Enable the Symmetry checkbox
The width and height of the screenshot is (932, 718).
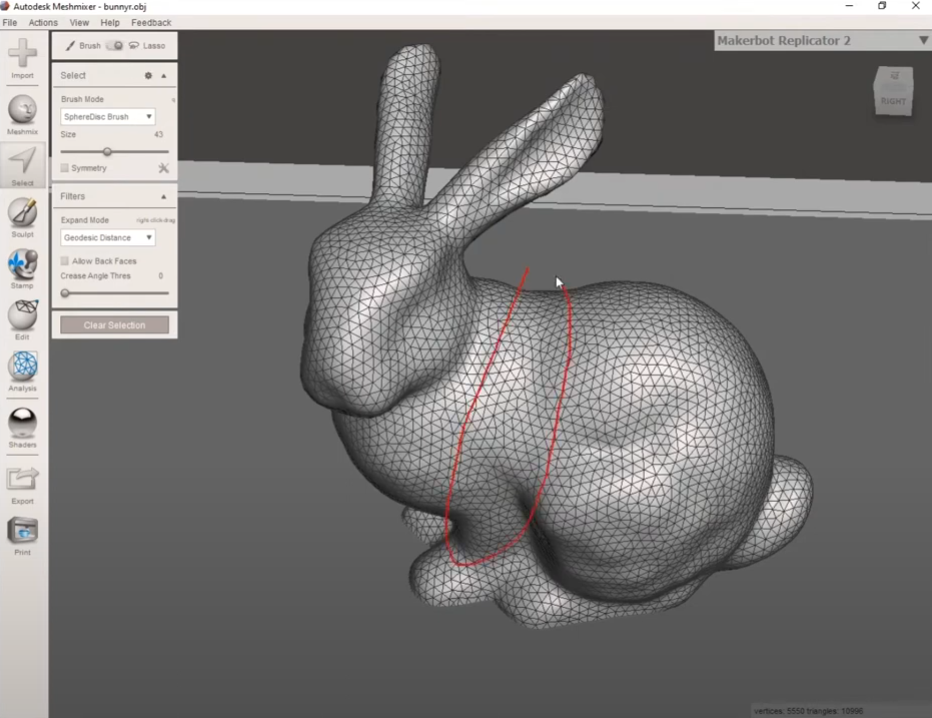64,168
